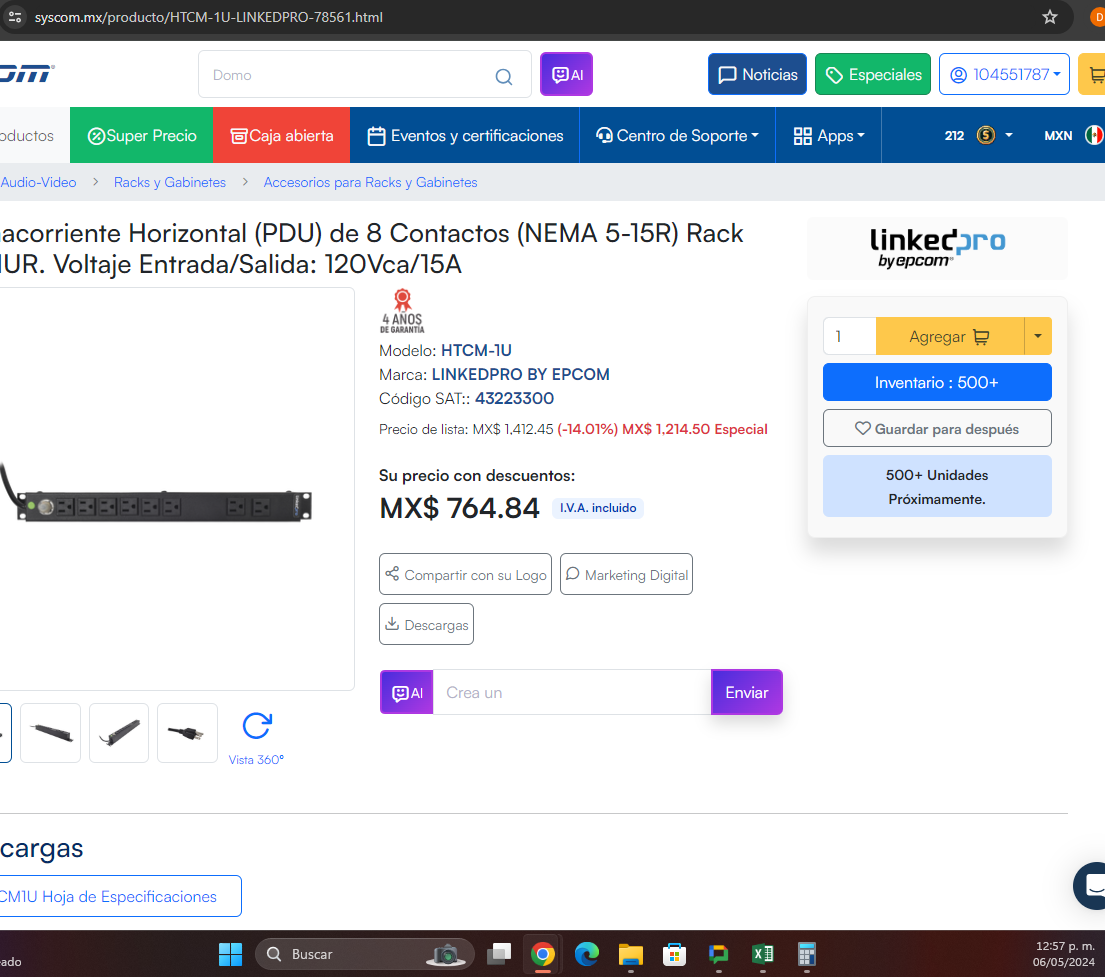Open Calculator from the taskbar

pos(806,954)
